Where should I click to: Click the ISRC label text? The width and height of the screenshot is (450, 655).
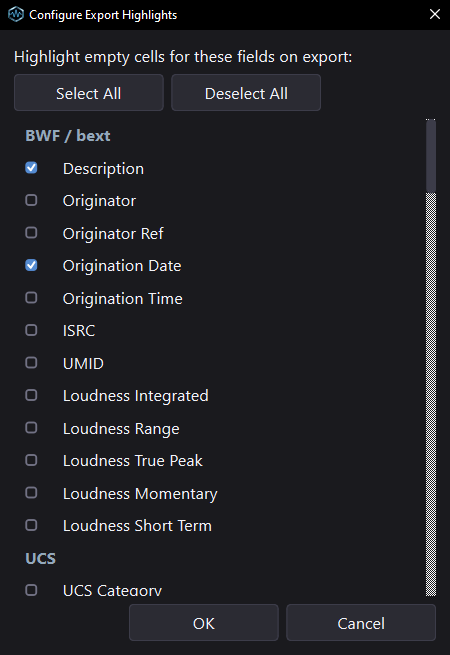click(x=79, y=331)
